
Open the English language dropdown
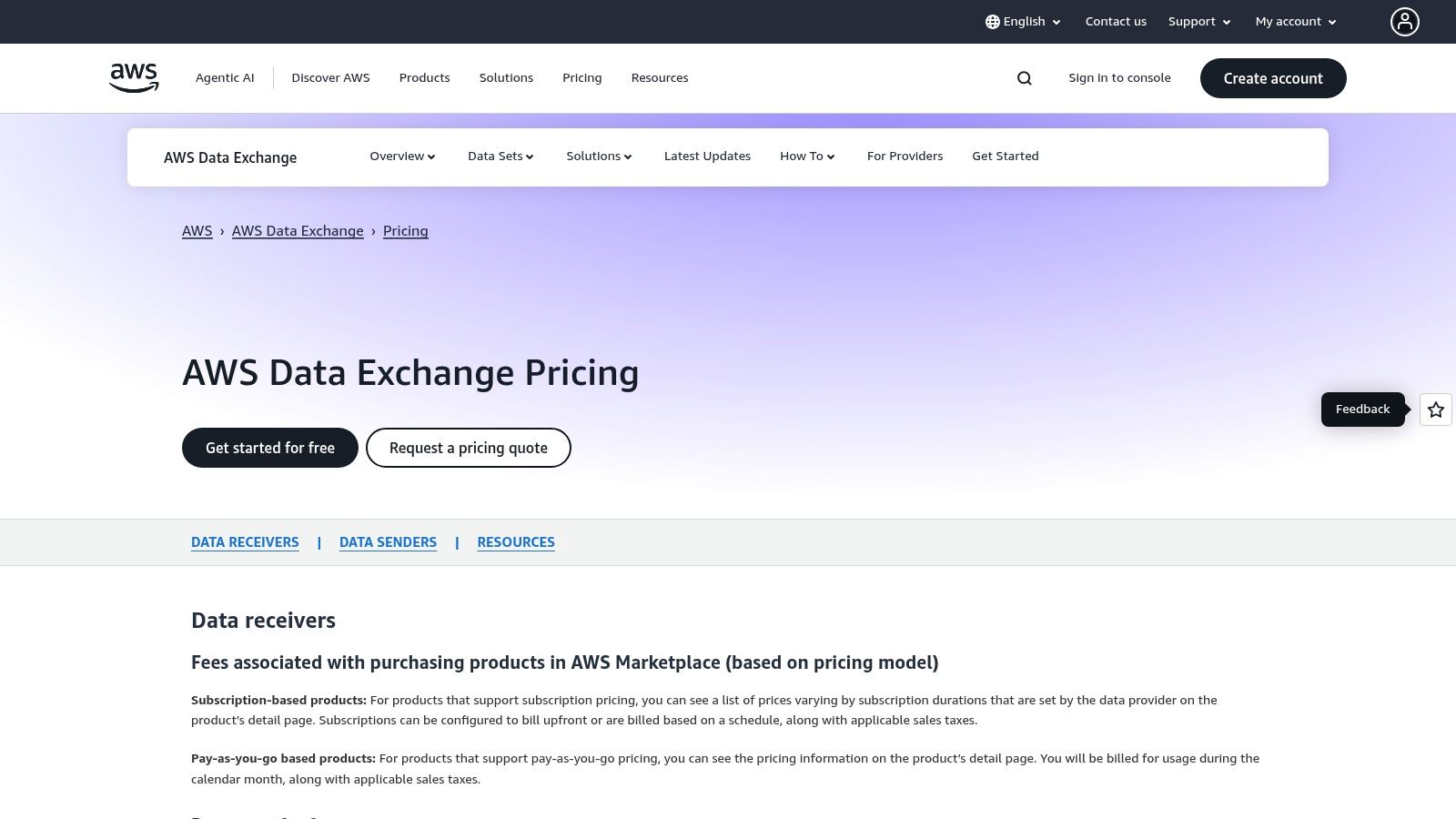pos(1024,22)
